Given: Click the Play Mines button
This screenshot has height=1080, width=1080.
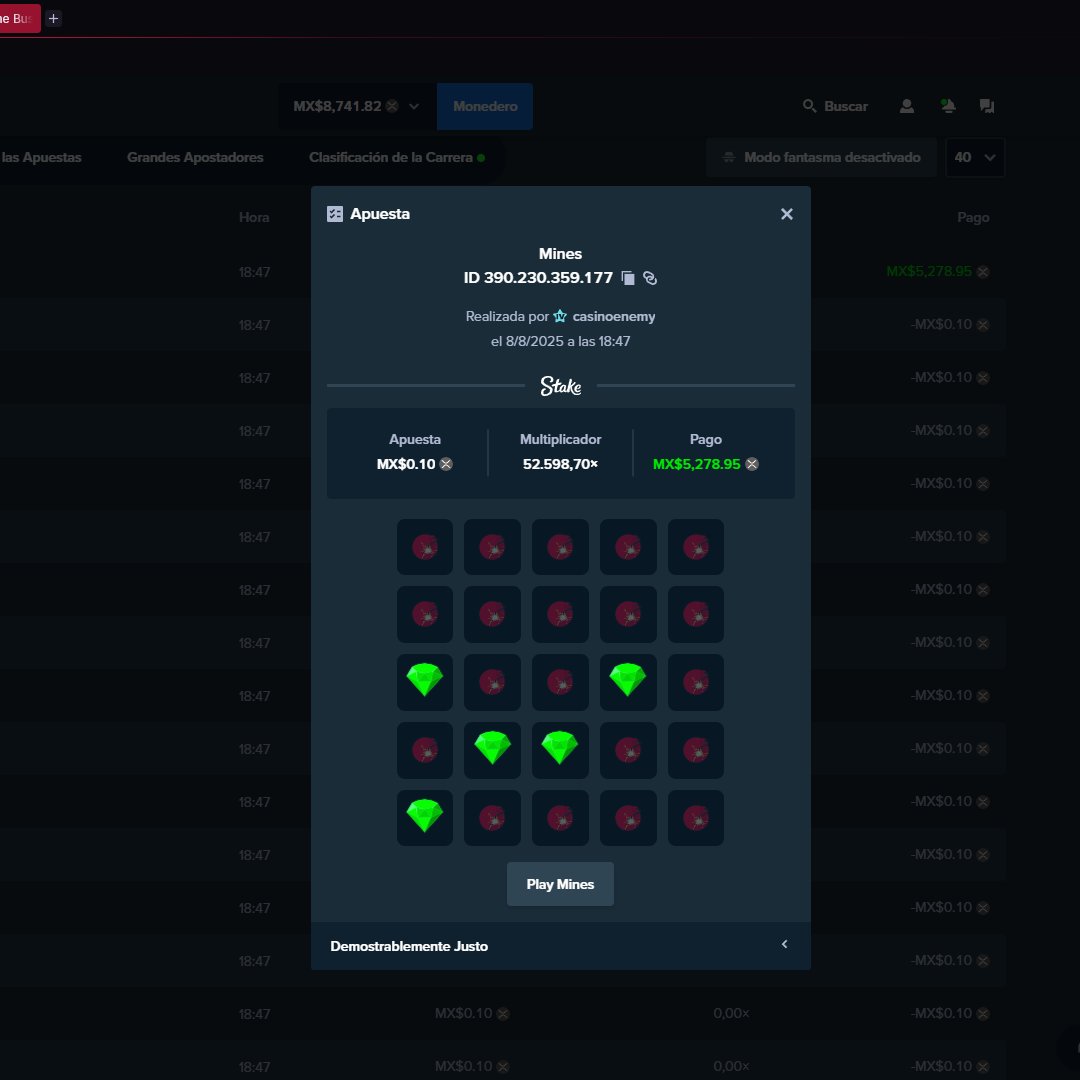Looking at the screenshot, I should point(560,884).
